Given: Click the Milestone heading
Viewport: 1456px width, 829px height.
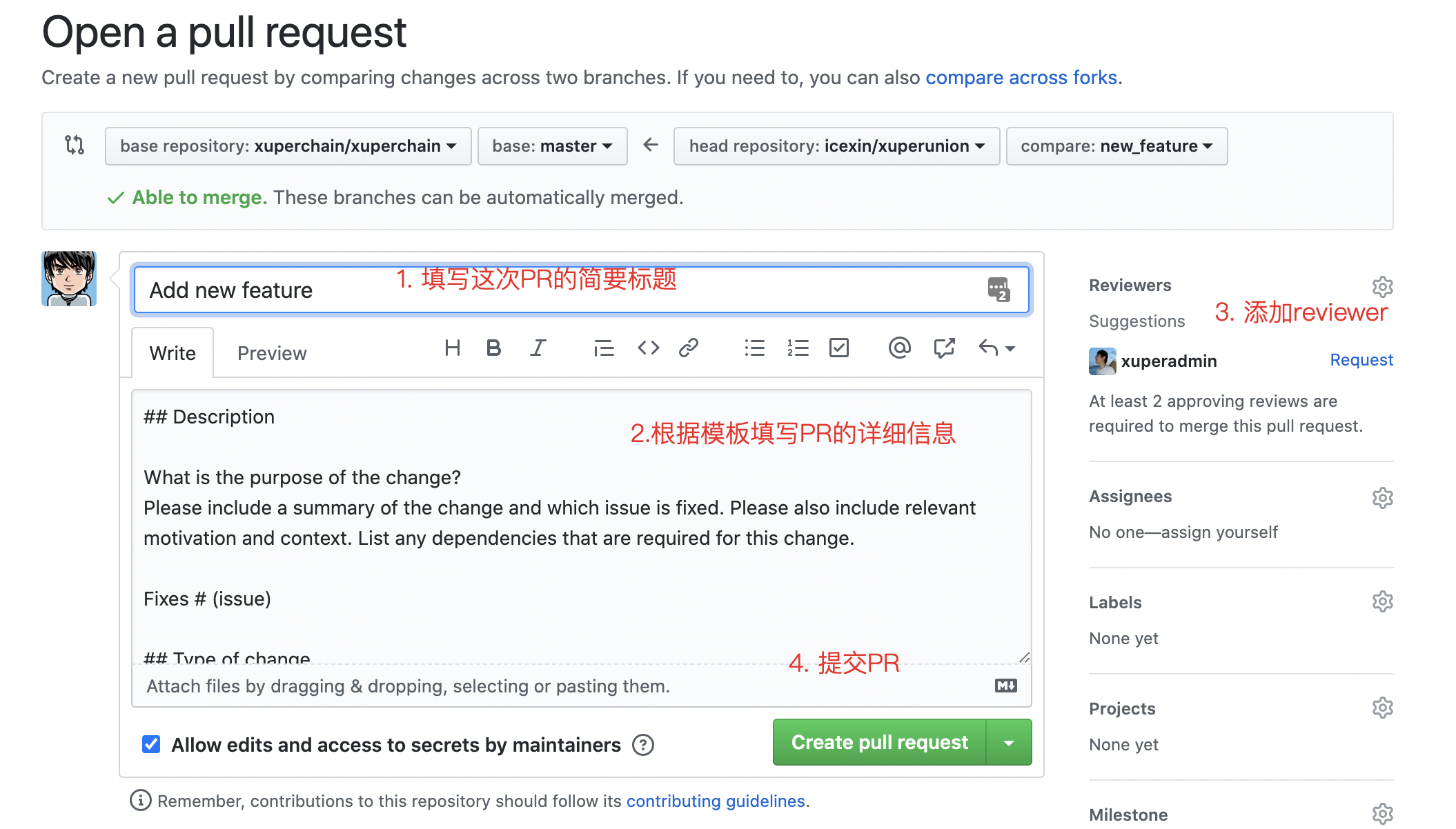Looking at the screenshot, I should [1128, 815].
